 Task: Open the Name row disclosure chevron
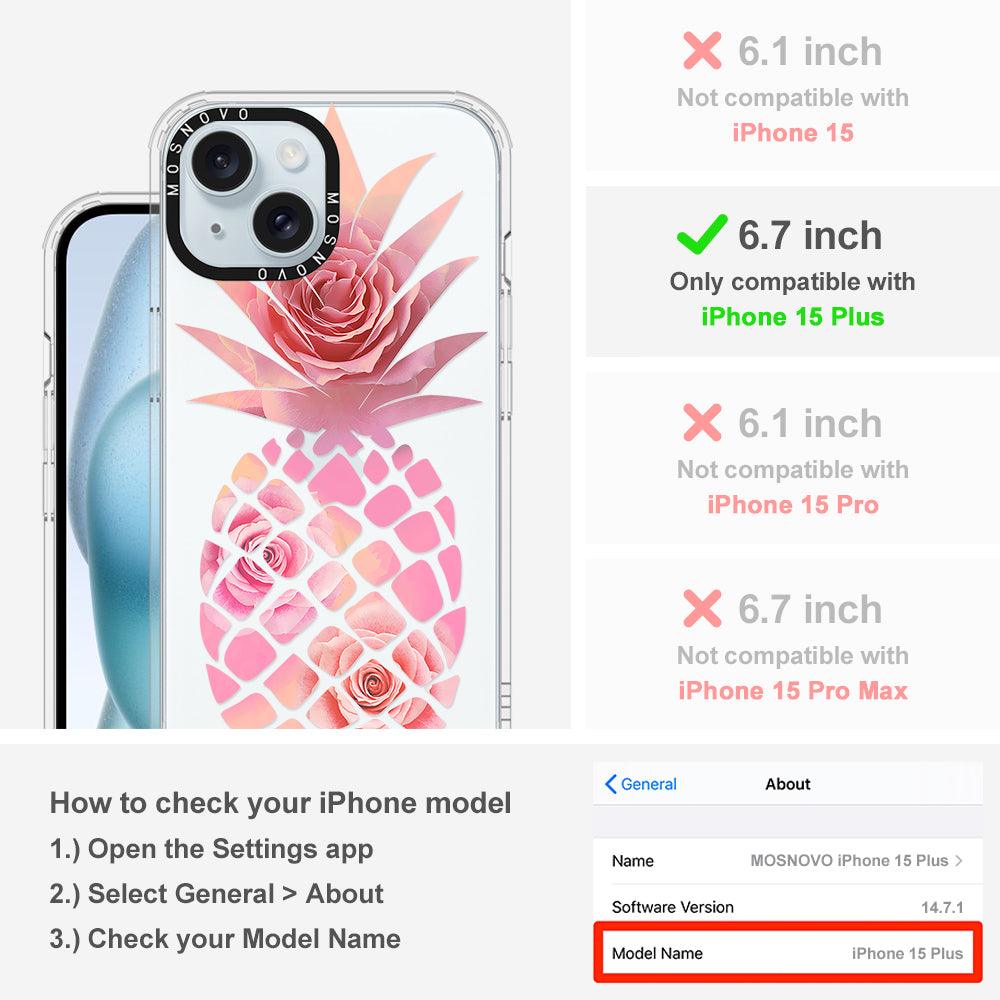pos(959,860)
